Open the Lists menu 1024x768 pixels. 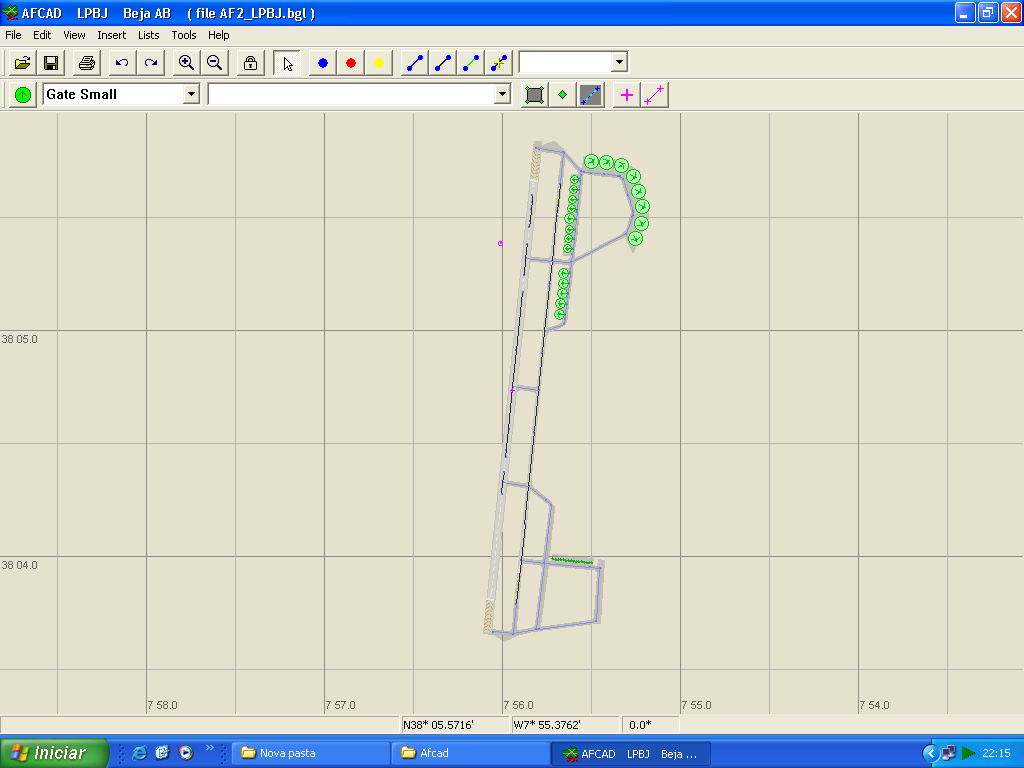click(148, 35)
